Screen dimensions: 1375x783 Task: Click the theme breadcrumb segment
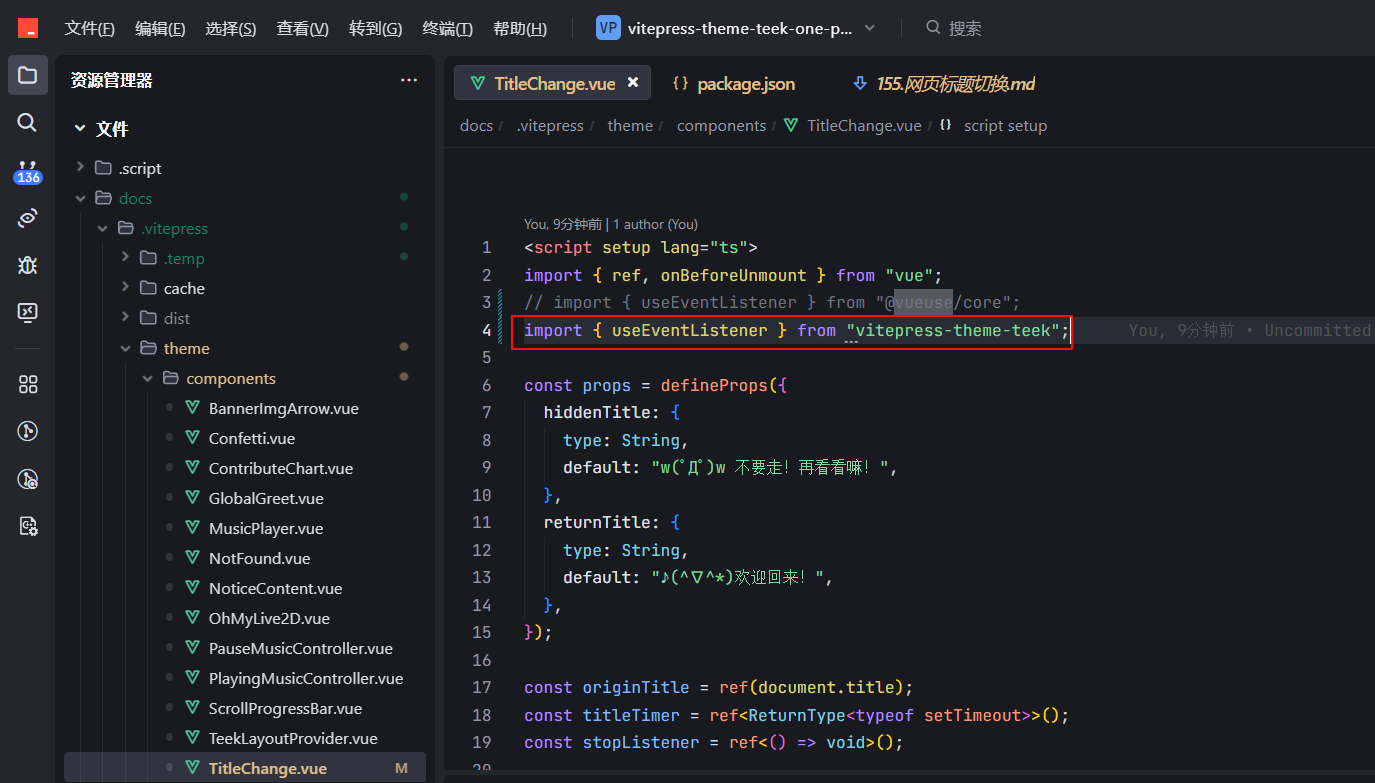coord(630,125)
